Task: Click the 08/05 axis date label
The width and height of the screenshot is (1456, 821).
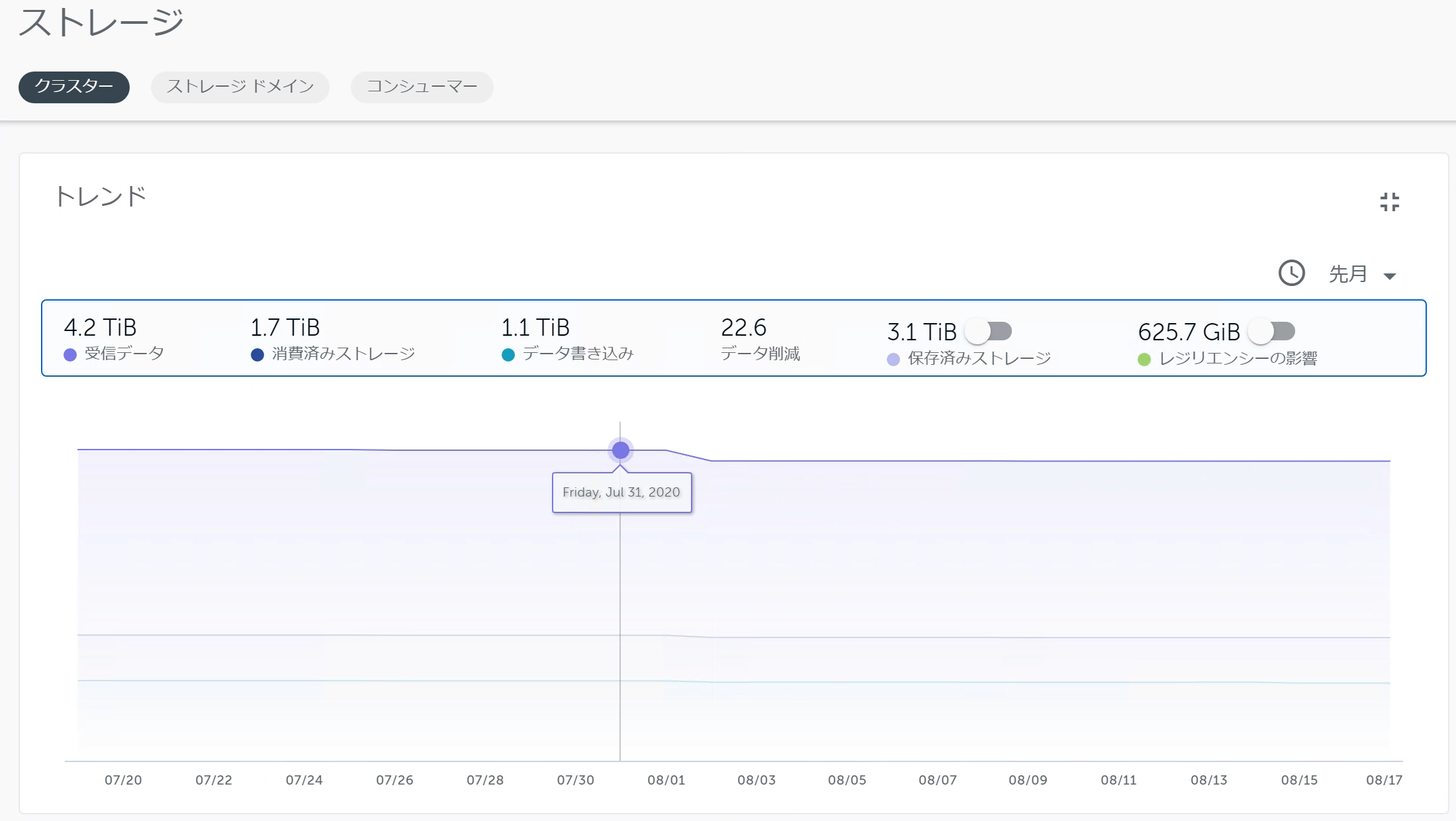Action: [x=847, y=780]
